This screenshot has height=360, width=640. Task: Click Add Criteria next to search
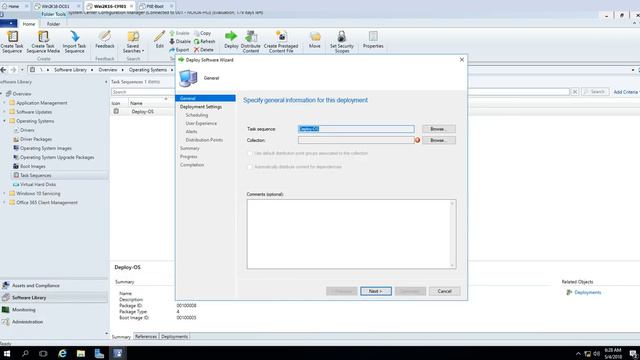pyautogui.click(x=626, y=92)
